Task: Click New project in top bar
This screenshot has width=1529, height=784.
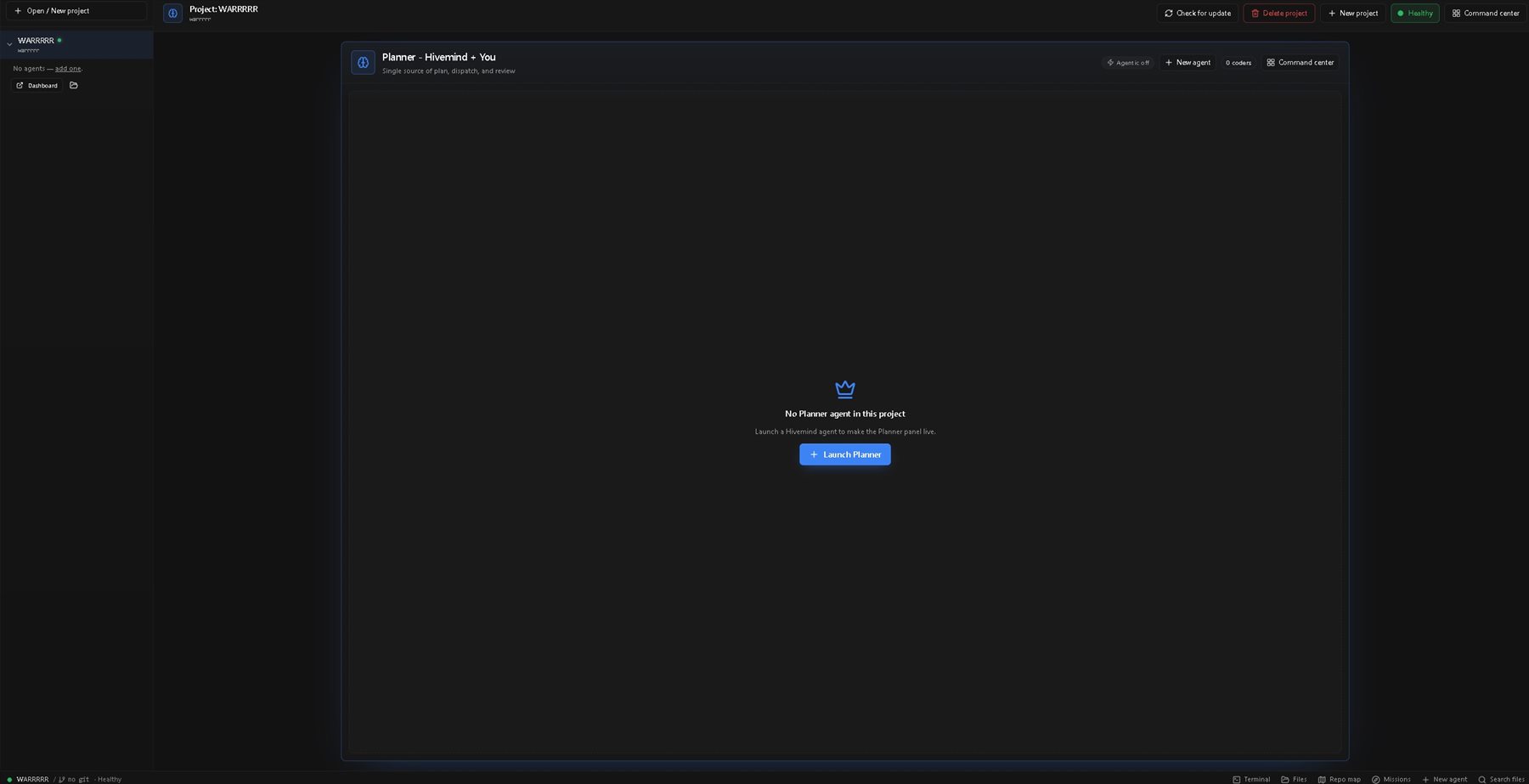Action: [x=1352, y=14]
